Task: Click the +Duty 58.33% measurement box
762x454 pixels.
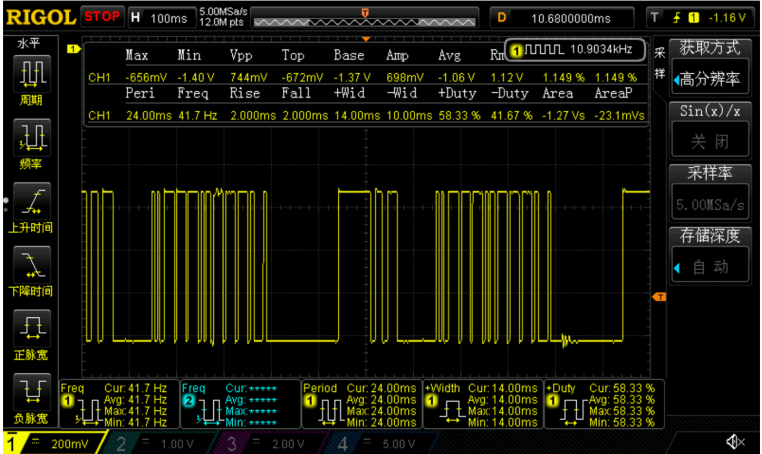Action: (601, 404)
